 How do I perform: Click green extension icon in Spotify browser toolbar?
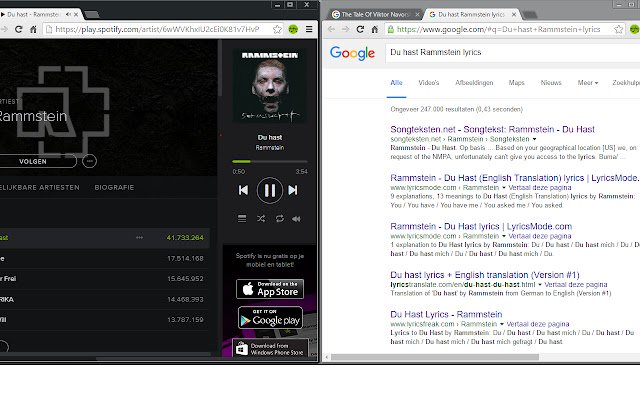[293, 29]
